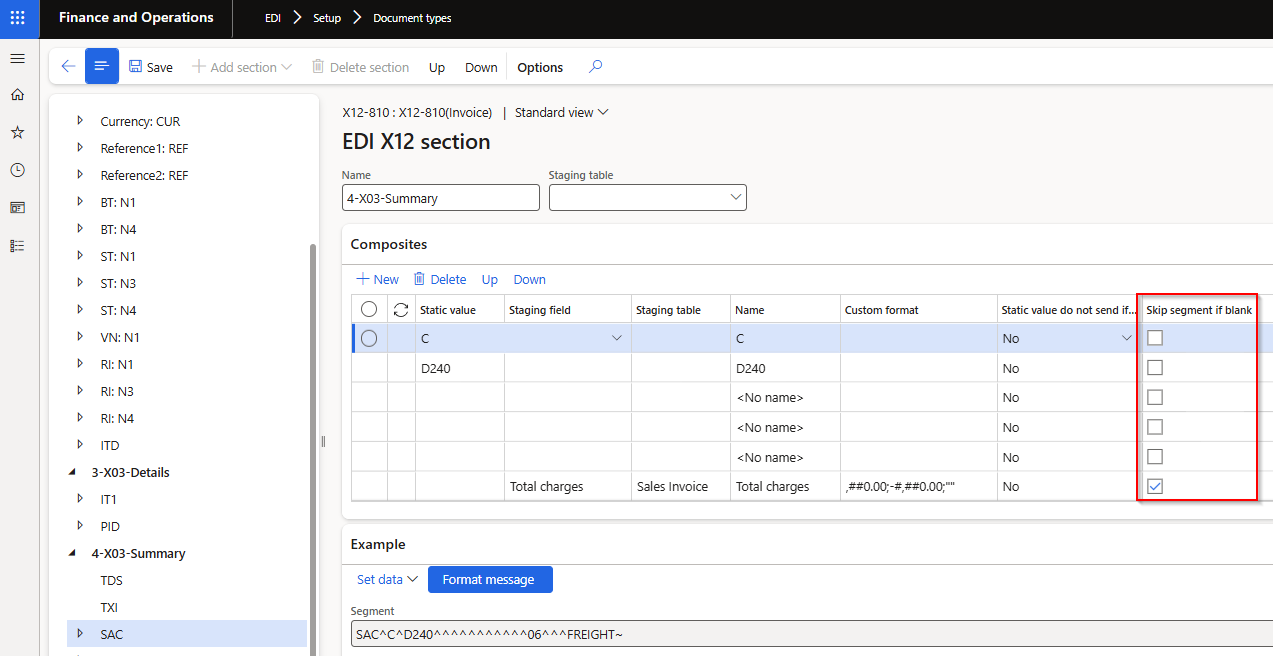Select the row C radio selector
1273x656 pixels.
(x=369, y=339)
